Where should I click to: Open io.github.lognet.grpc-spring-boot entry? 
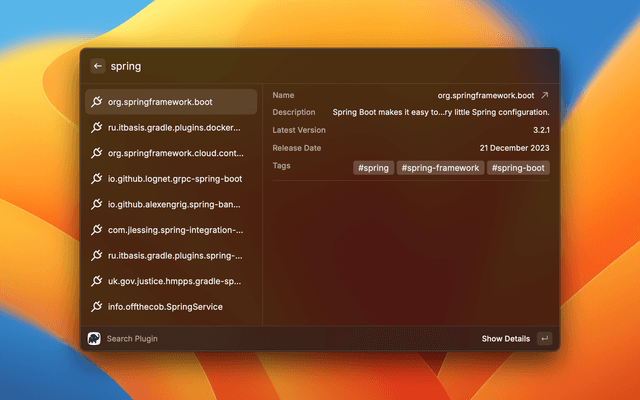pyautogui.click(x=174, y=179)
